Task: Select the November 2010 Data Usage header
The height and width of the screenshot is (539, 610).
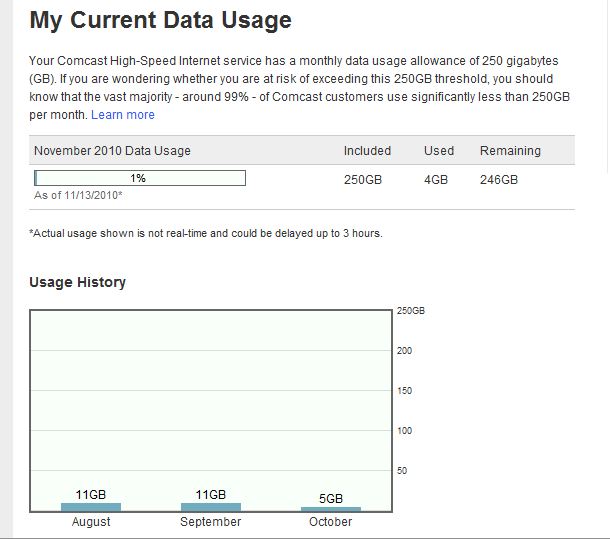Action: pyautogui.click(x=112, y=151)
